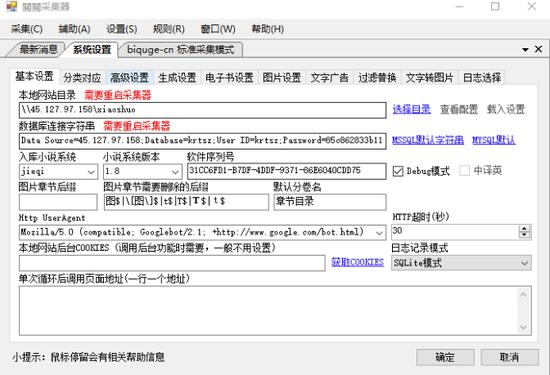Click the textarea scroll up arrow
Image resolution: width=550 pixels, height=375 pixels.
(523, 295)
